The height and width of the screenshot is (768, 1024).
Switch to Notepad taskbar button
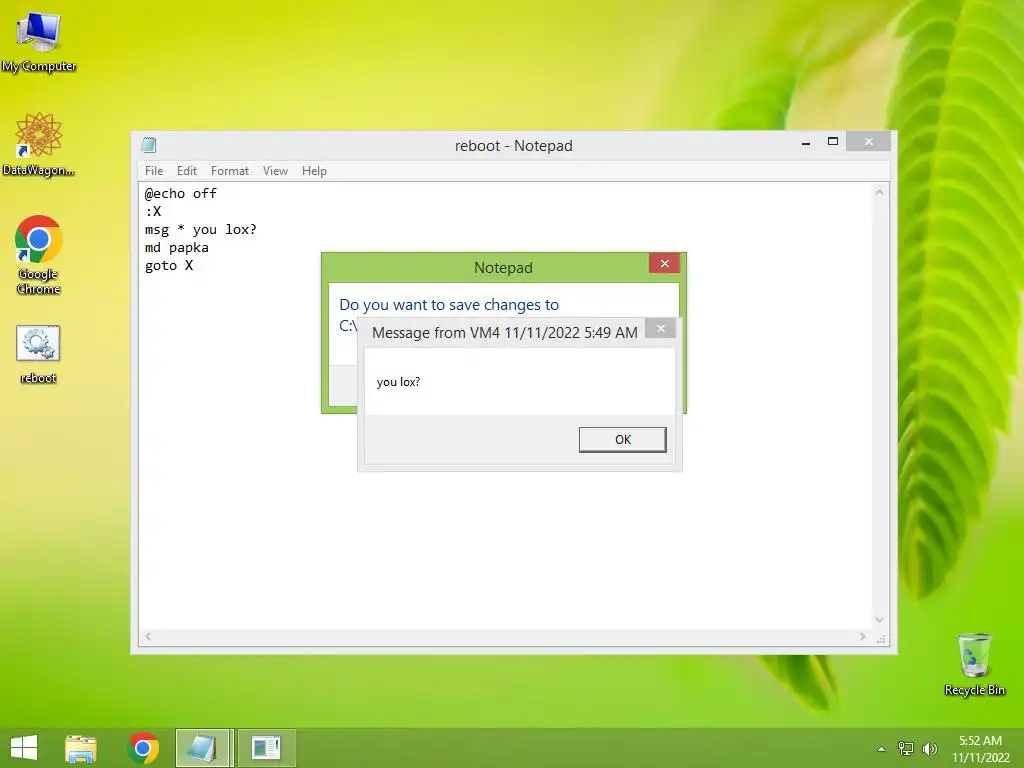tap(202, 748)
